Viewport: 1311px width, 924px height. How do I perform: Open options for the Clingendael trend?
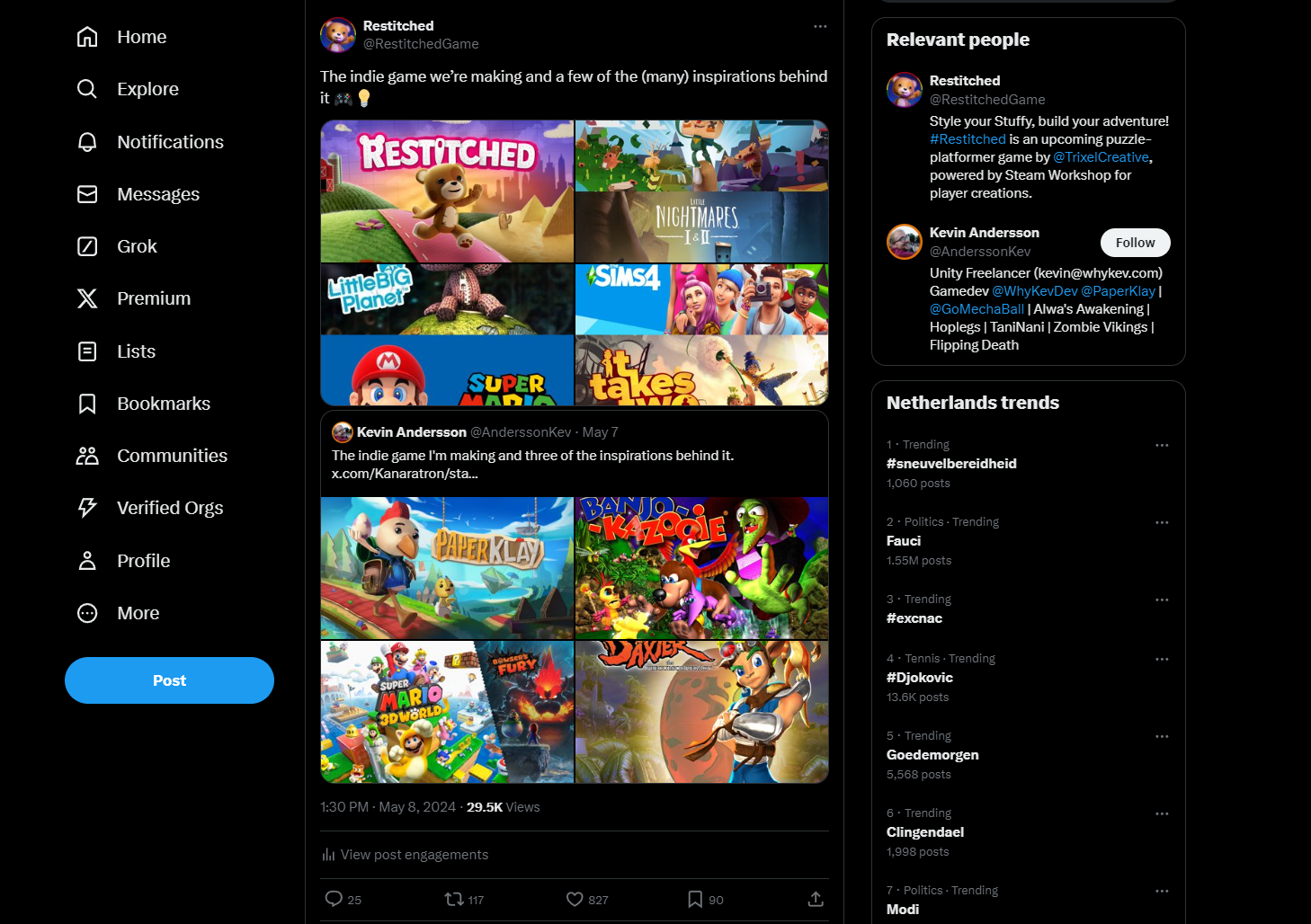[1162, 813]
